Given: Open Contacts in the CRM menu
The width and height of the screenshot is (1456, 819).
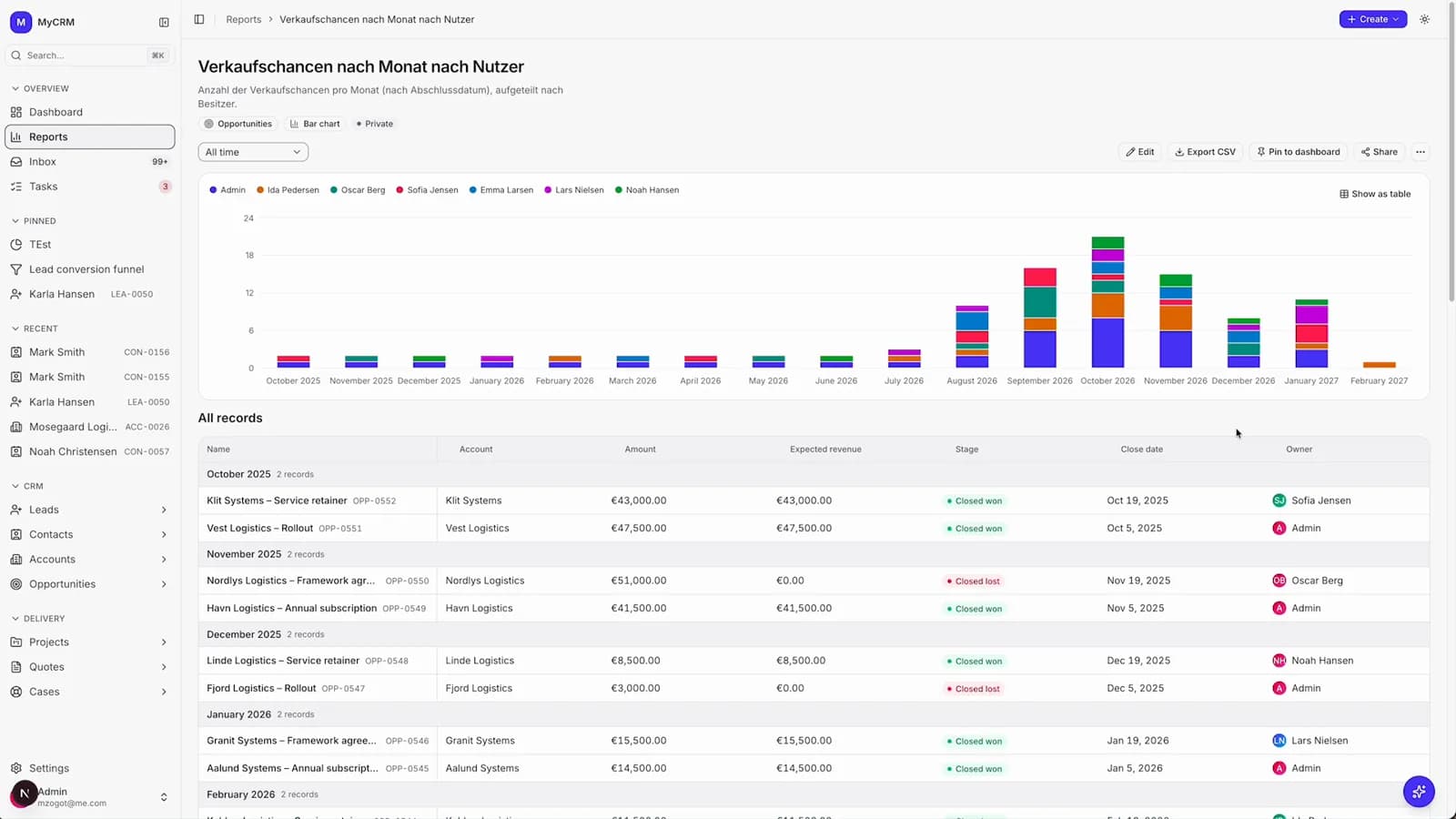Looking at the screenshot, I should pos(90,535).
